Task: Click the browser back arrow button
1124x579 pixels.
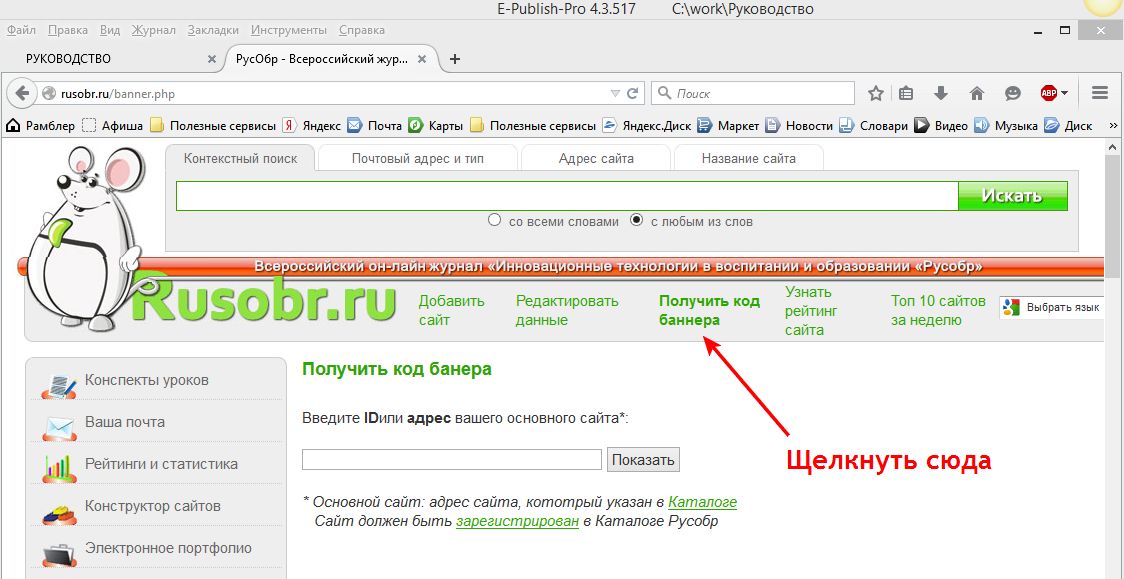Action: coord(21,94)
